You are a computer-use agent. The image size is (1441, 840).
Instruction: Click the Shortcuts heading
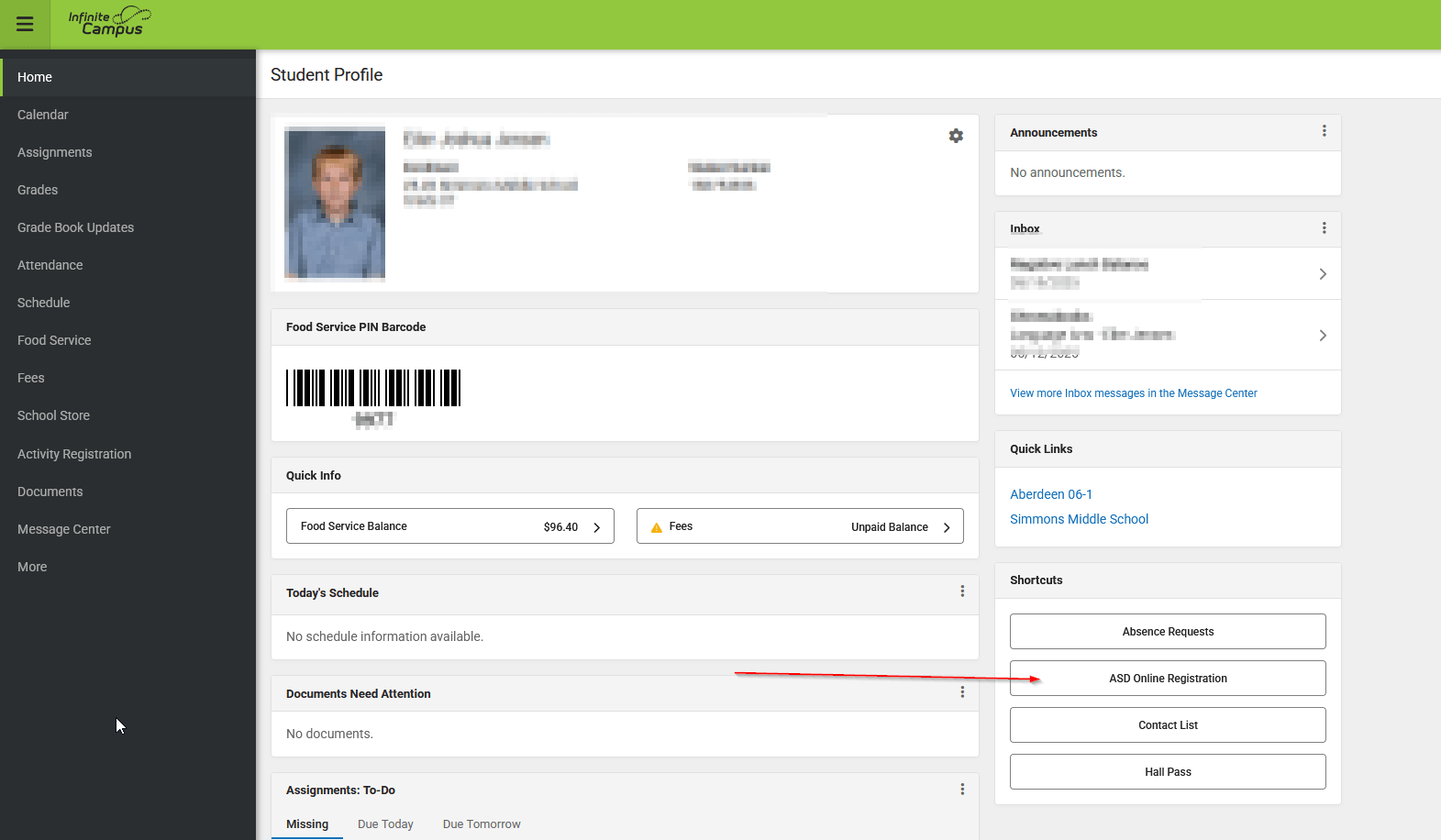tap(1036, 580)
